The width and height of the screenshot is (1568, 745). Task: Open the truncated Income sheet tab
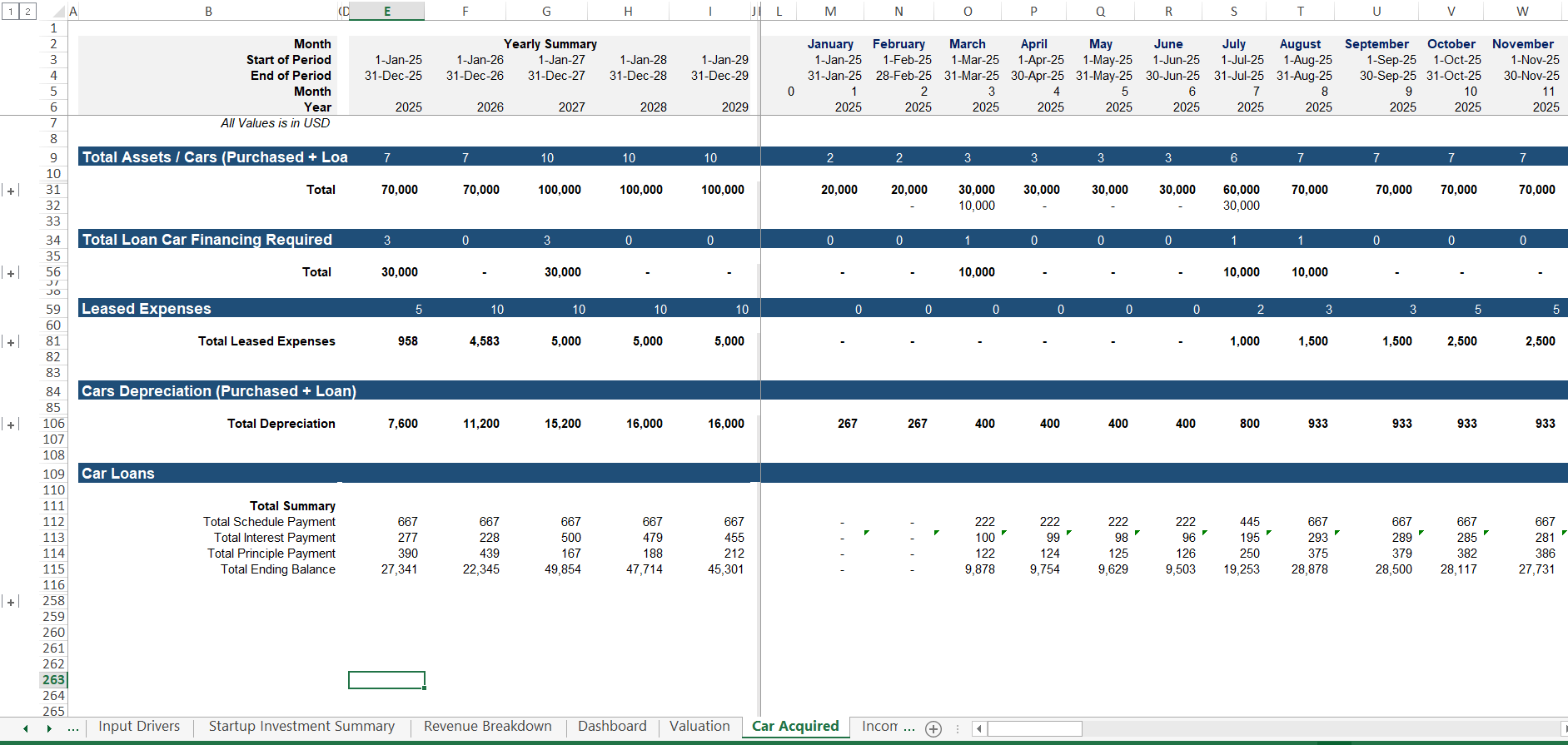pyautogui.click(x=880, y=727)
